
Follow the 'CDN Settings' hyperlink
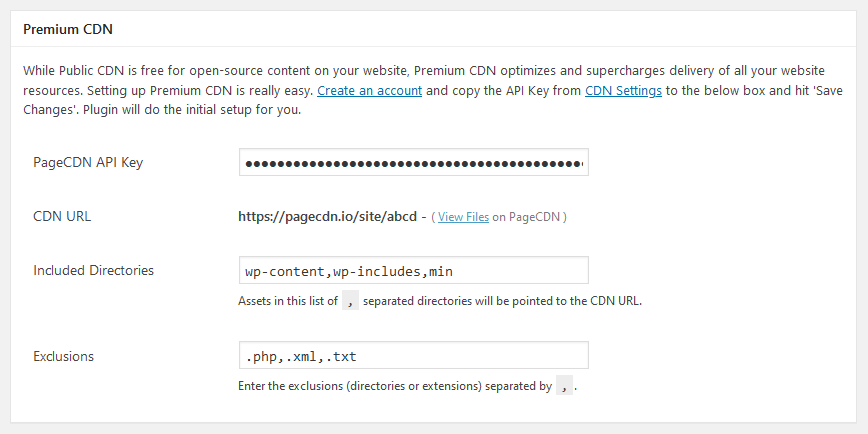[623, 90]
